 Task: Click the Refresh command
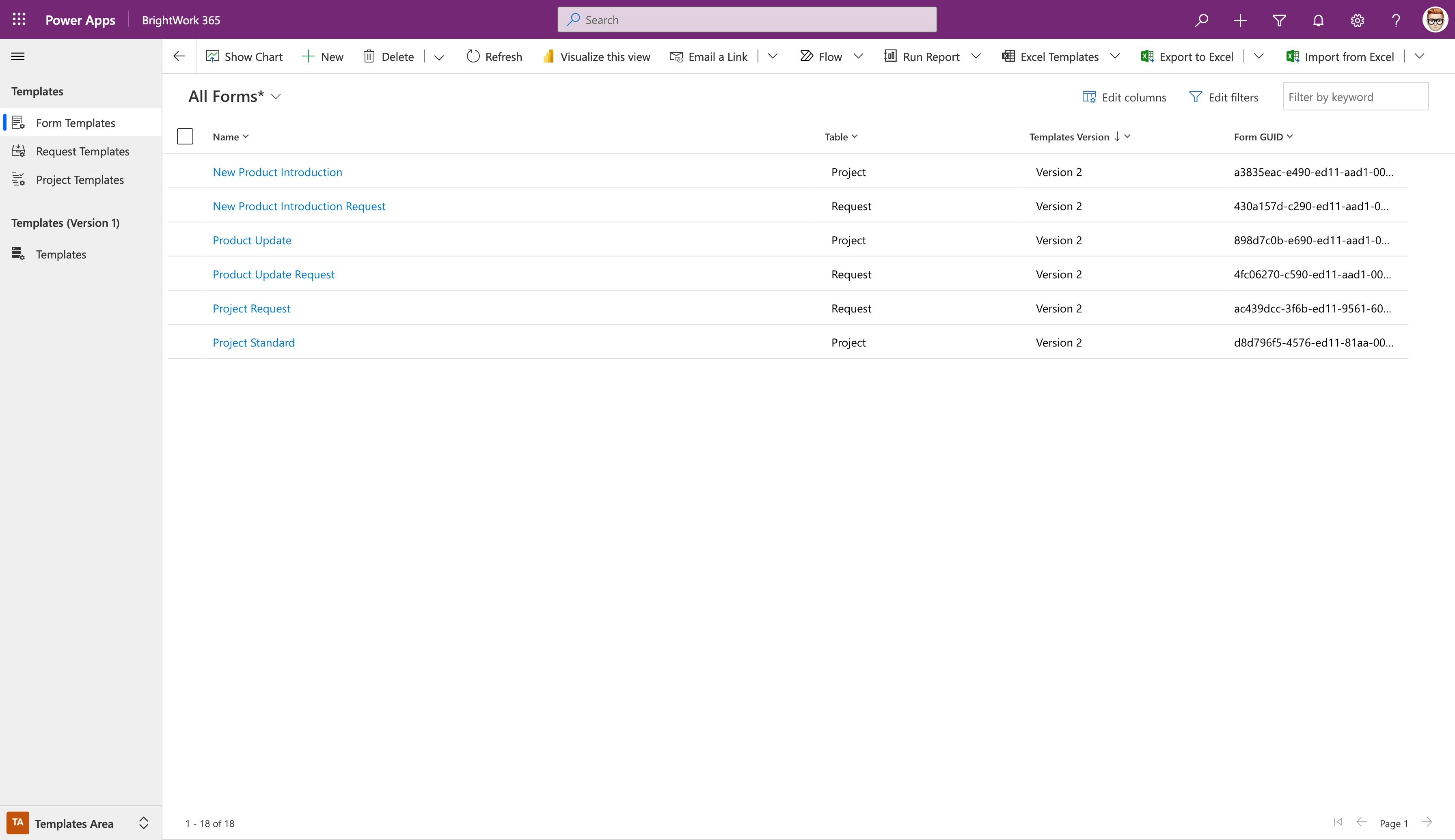(494, 56)
